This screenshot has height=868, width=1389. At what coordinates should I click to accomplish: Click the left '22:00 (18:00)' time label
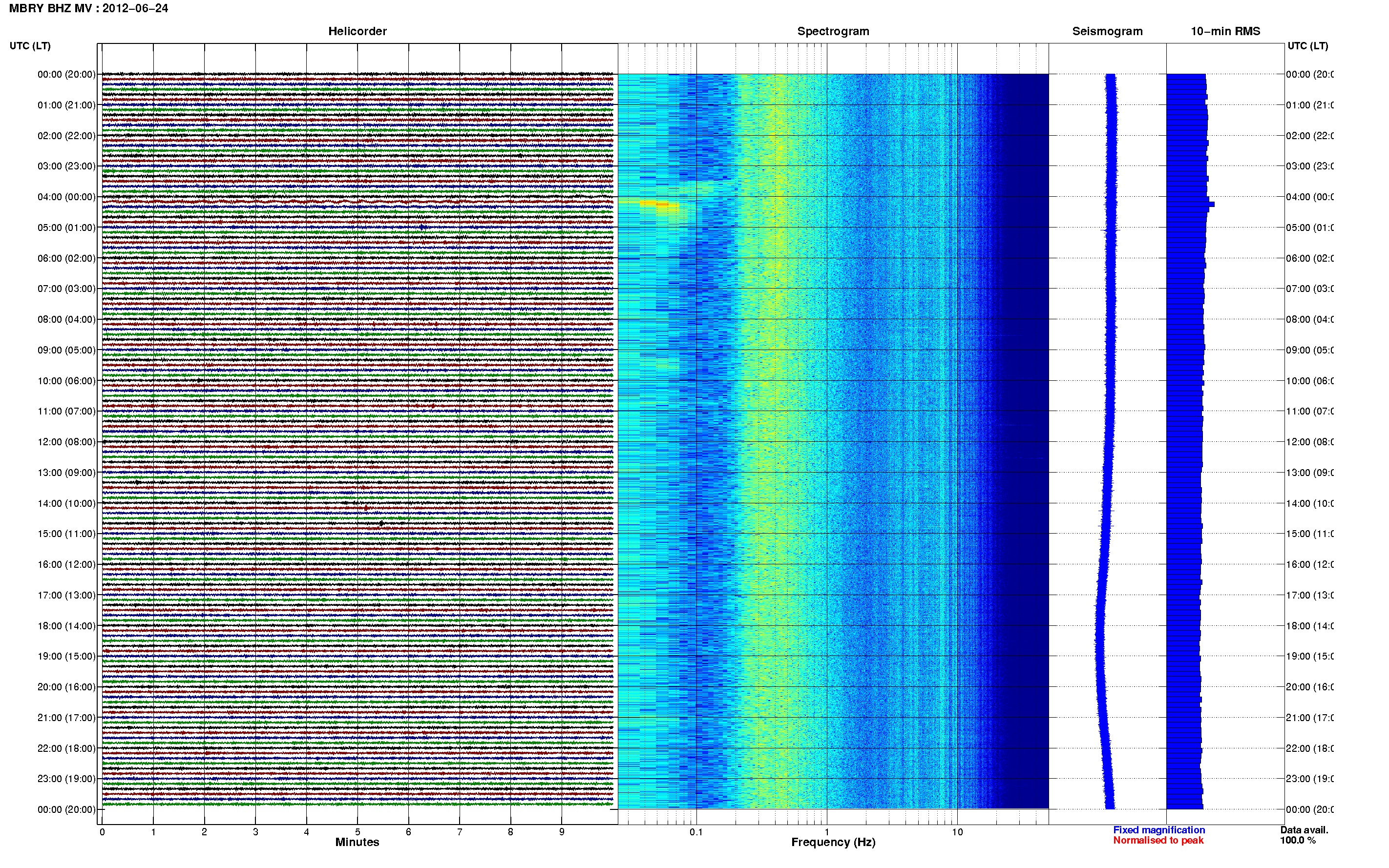coord(66,748)
